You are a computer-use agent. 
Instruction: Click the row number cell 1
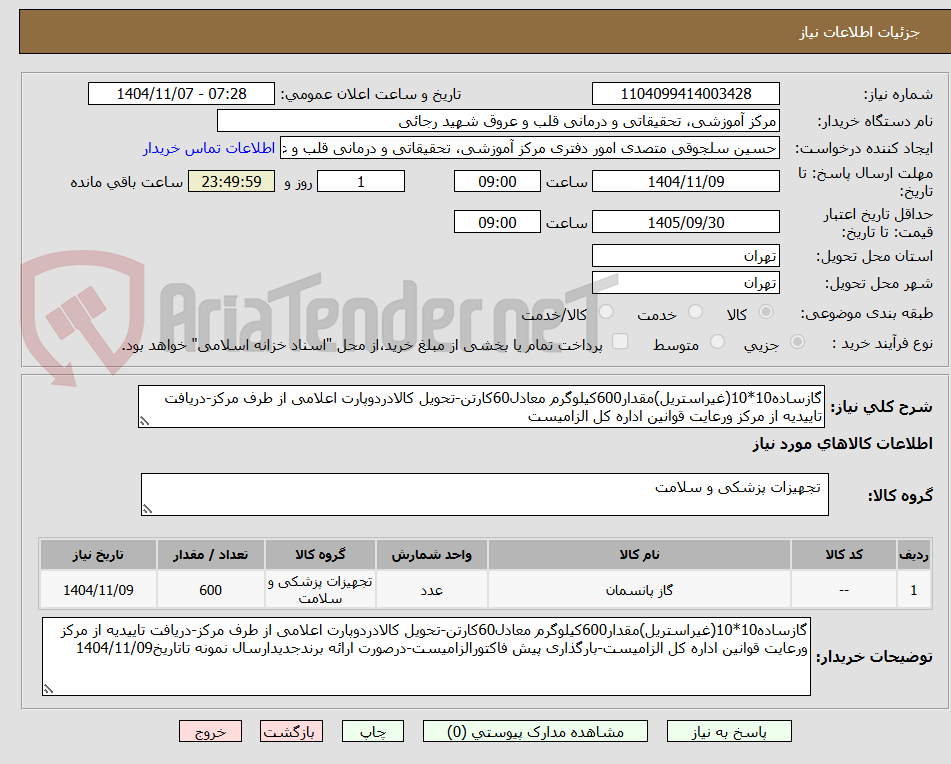[913, 590]
